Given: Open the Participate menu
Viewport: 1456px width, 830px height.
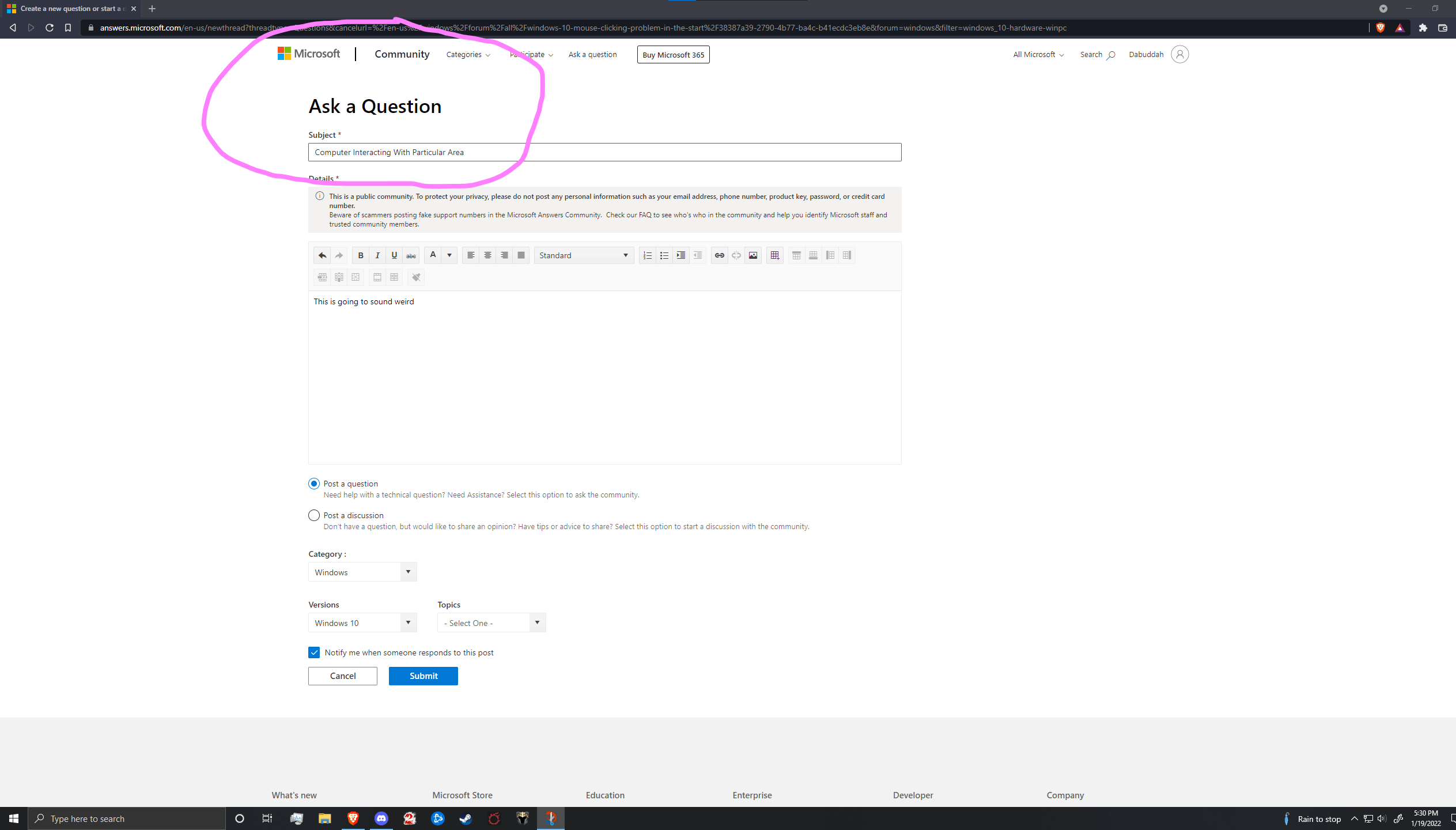Looking at the screenshot, I should click(531, 54).
